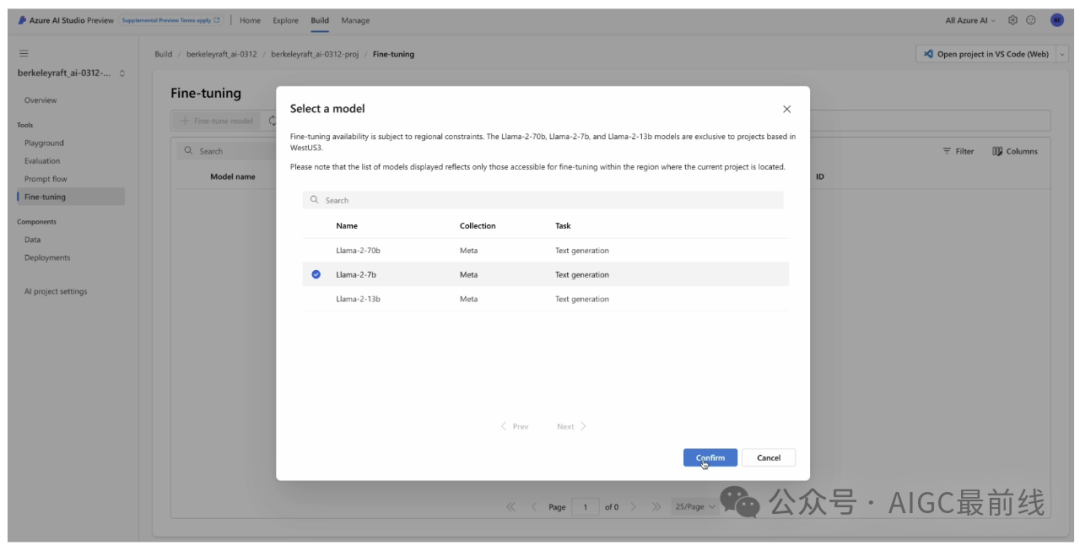Open the user account avatar
Screen dimensions: 1080x546
point(1056,20)
